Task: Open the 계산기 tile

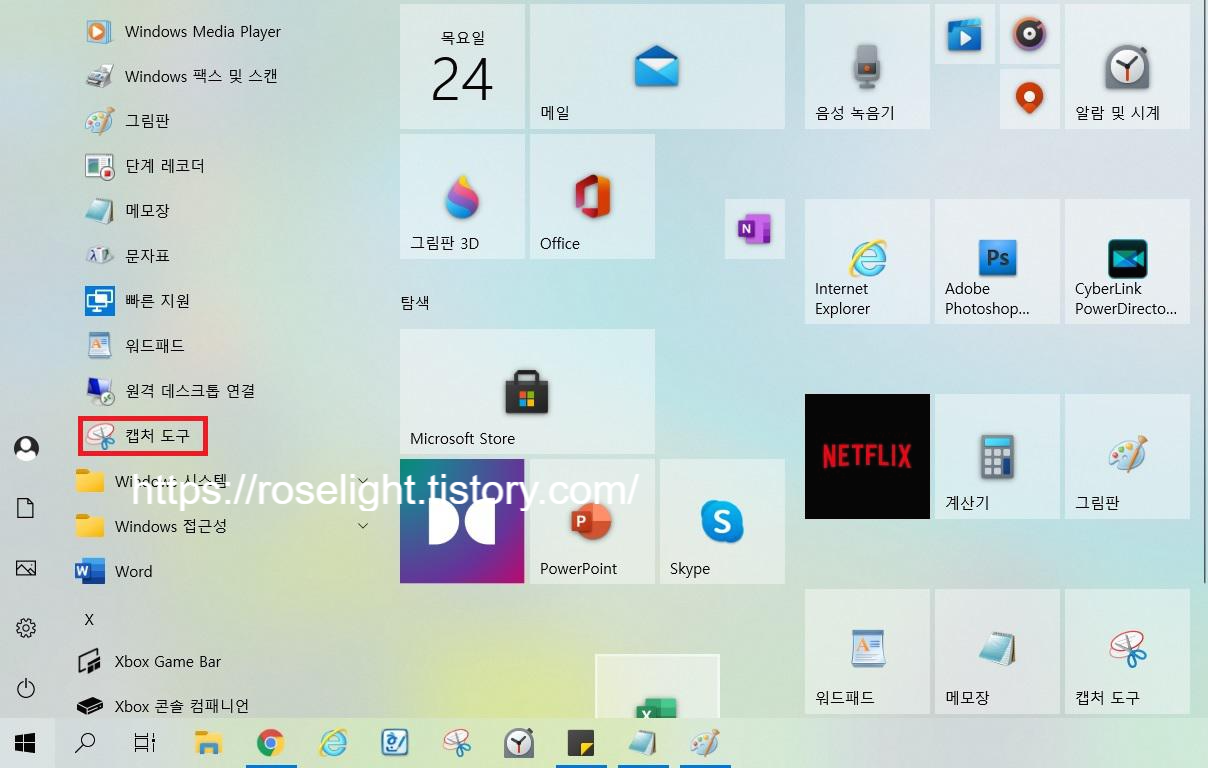Action: [x=997, y=457]
